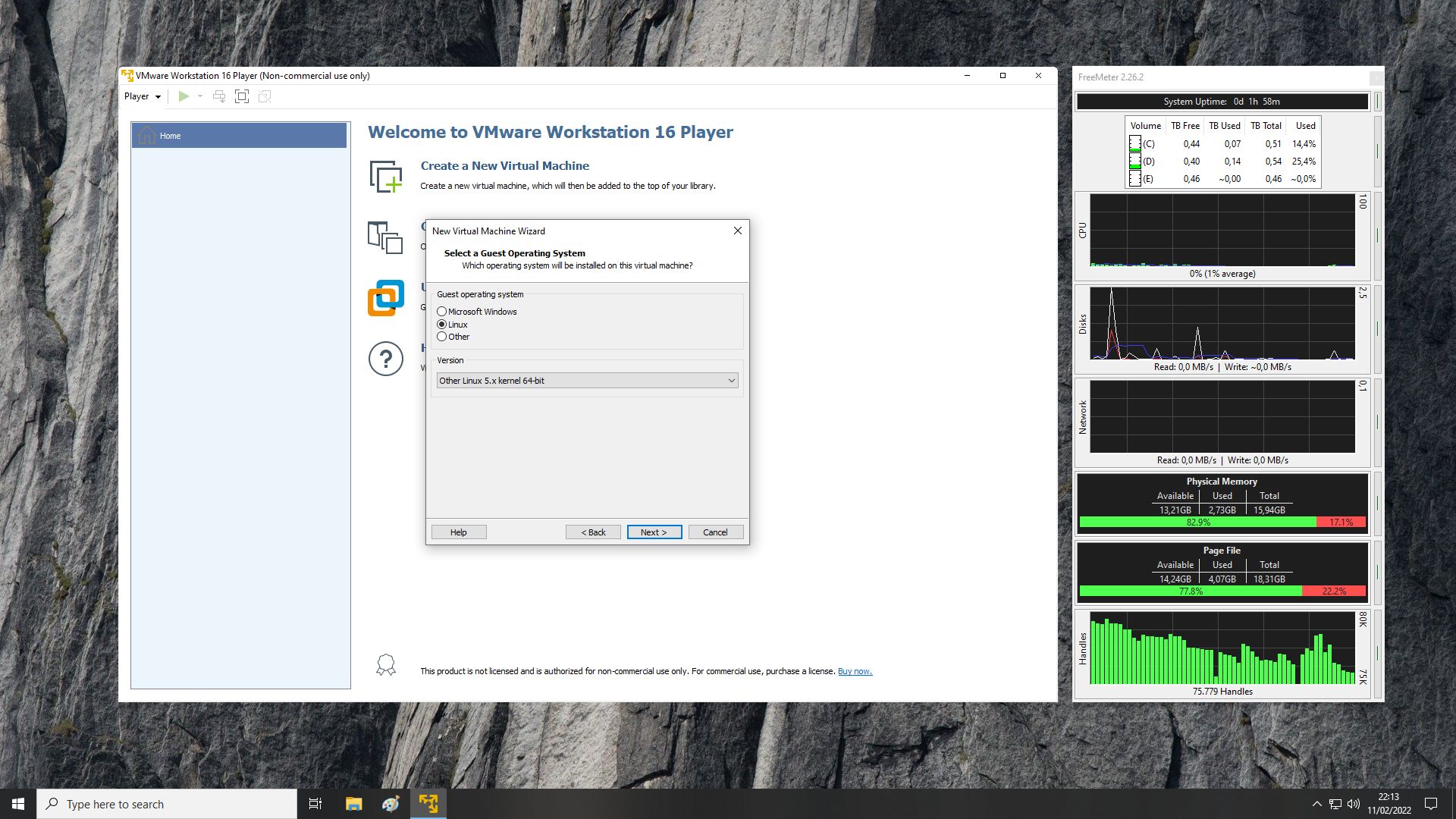Click the Disks graph in FreeMeter

click(1222, 323)
